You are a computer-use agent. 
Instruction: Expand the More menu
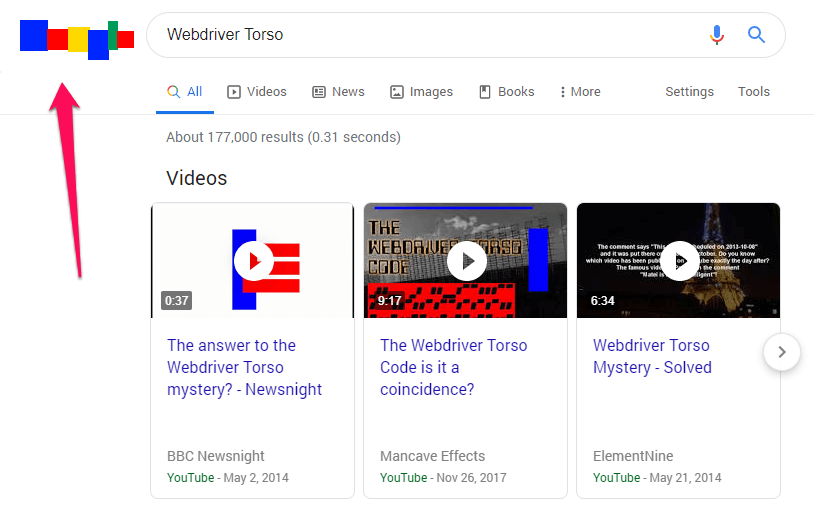click(x=580, y=92)
